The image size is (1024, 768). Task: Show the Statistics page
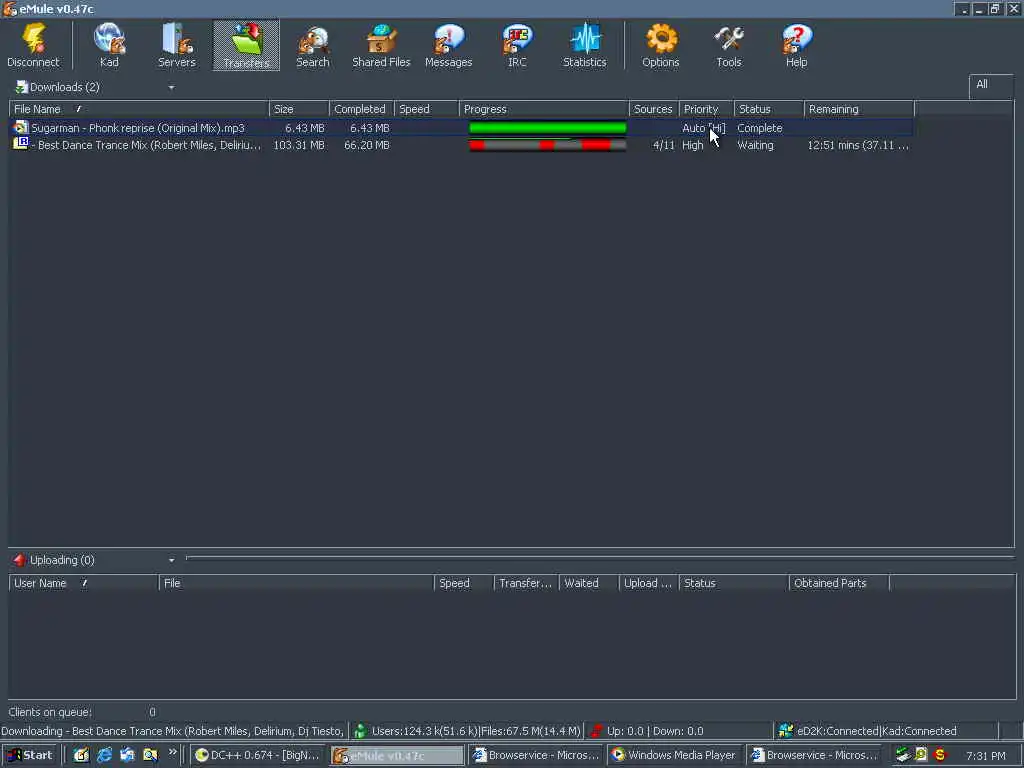pyautogui.click(x=584, y=45)
